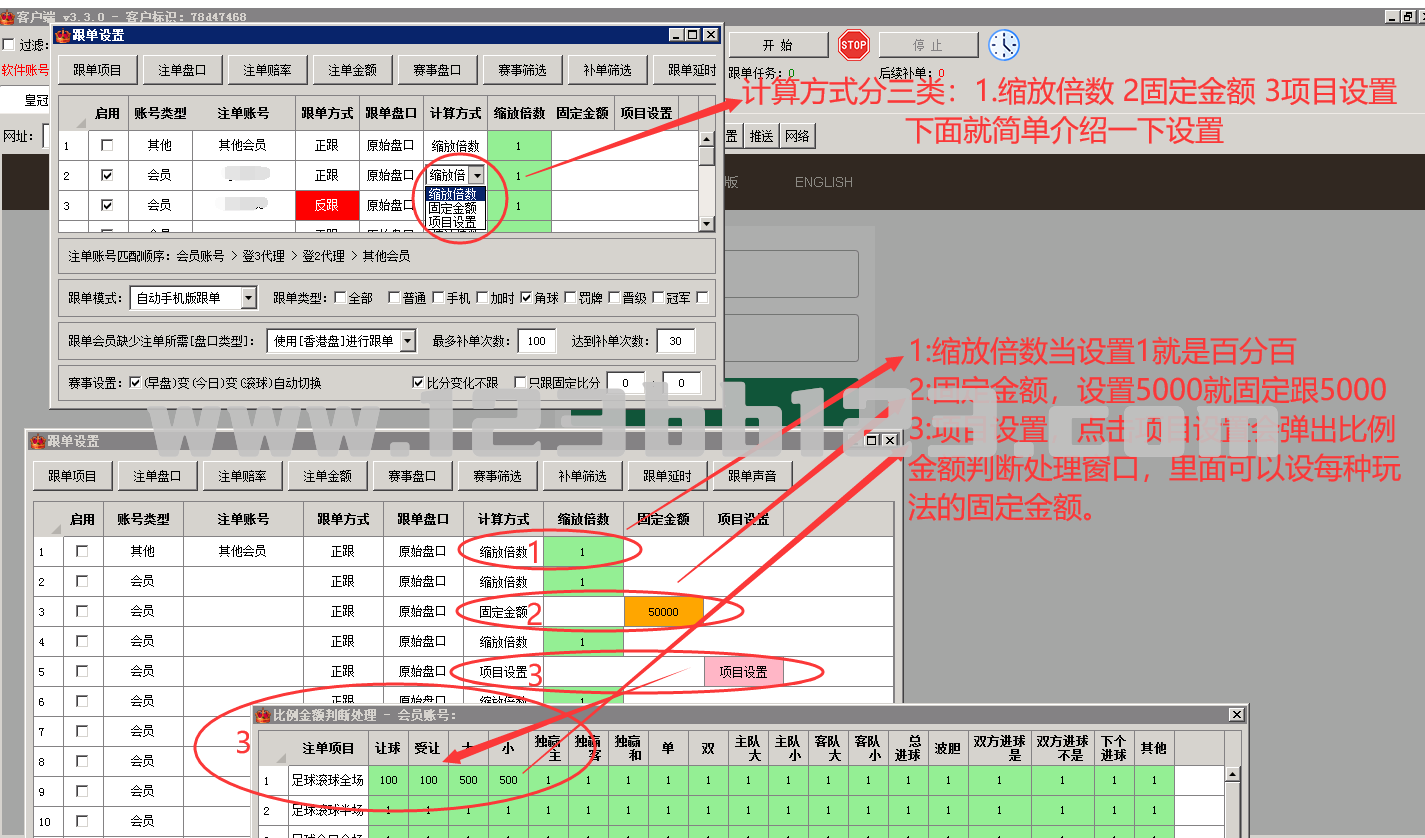Click the pink 项目设置 cell button
This screenshot has width=1425, height=838.
click(743, 672)
